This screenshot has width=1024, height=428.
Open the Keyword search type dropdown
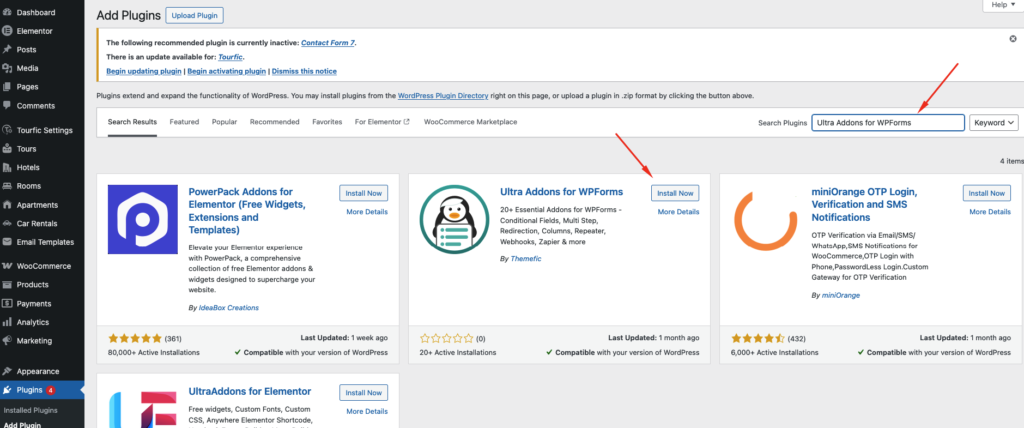coord(994,122)
